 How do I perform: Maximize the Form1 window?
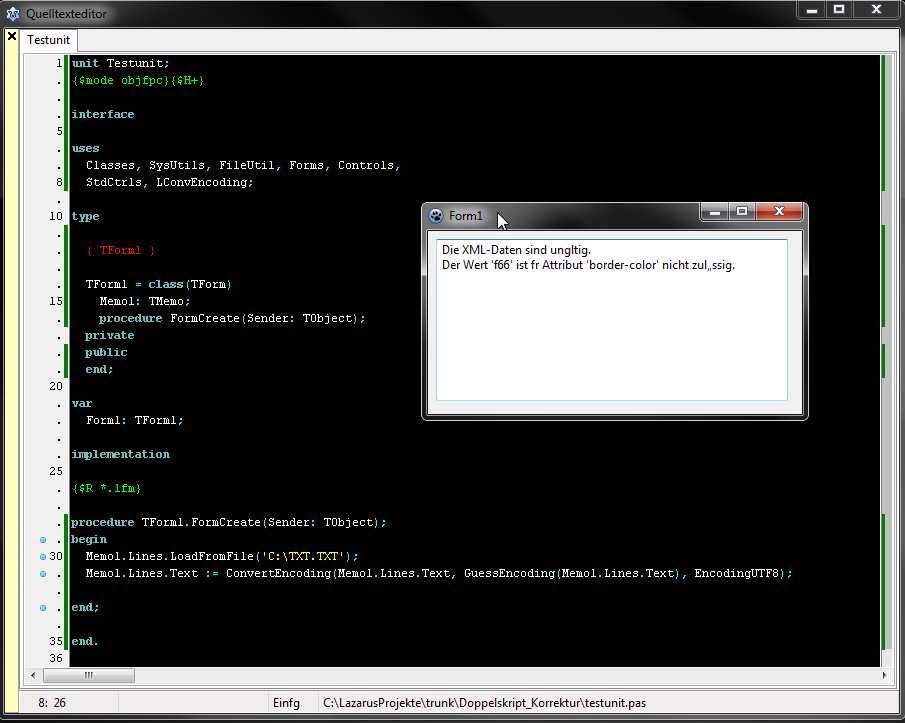point(741,212)
